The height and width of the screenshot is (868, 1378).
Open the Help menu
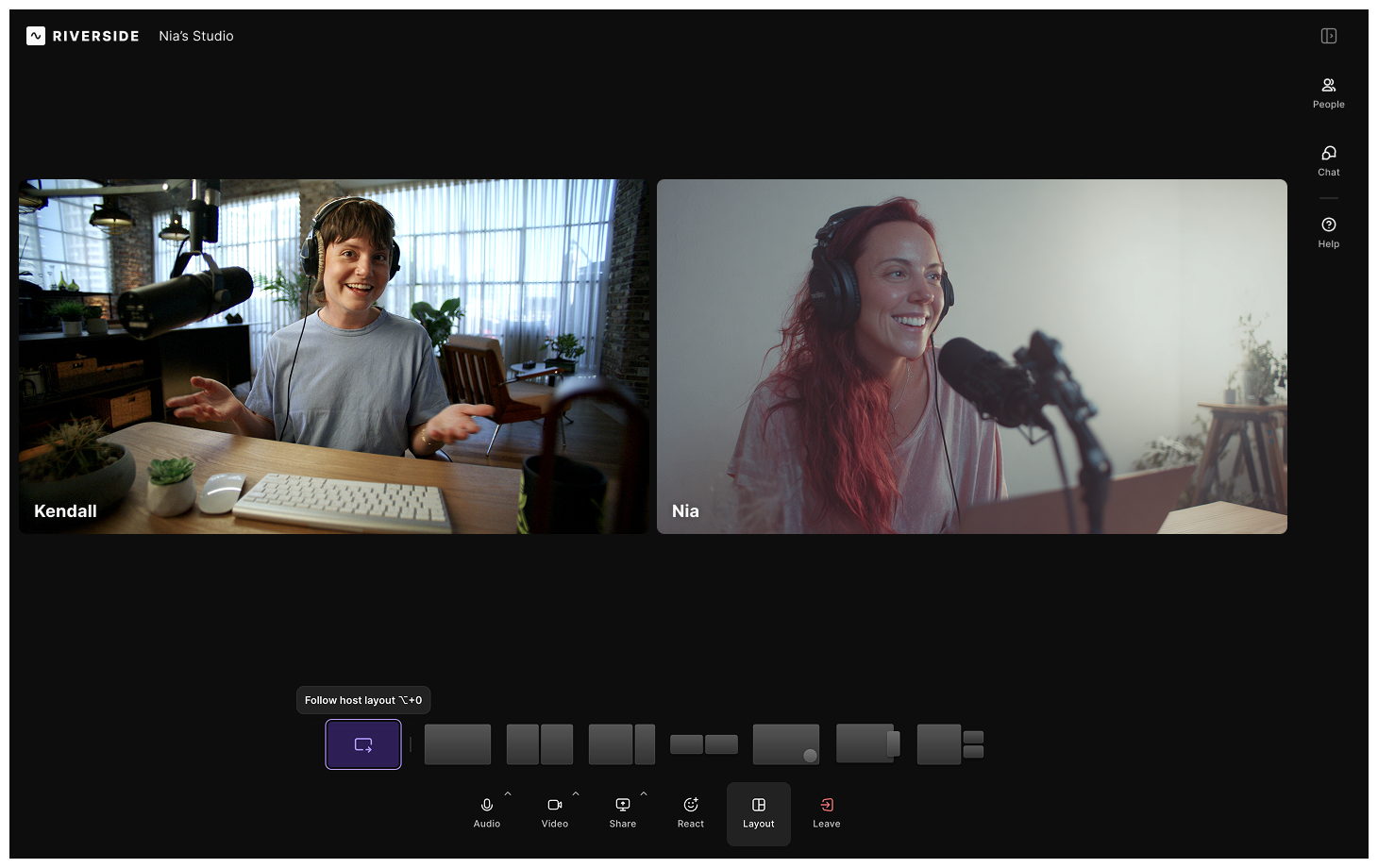pos(1328,233)
